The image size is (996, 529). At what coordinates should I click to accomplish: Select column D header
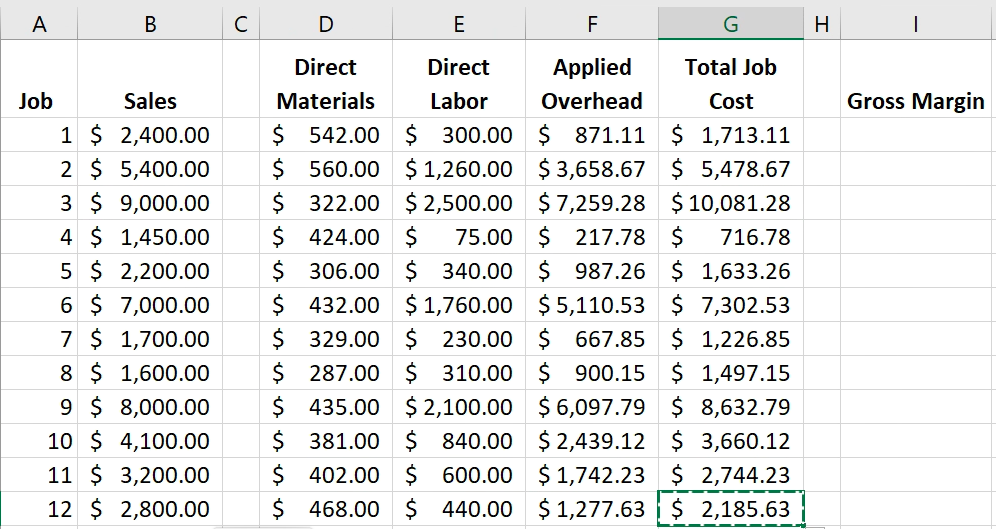pos(326,24)
